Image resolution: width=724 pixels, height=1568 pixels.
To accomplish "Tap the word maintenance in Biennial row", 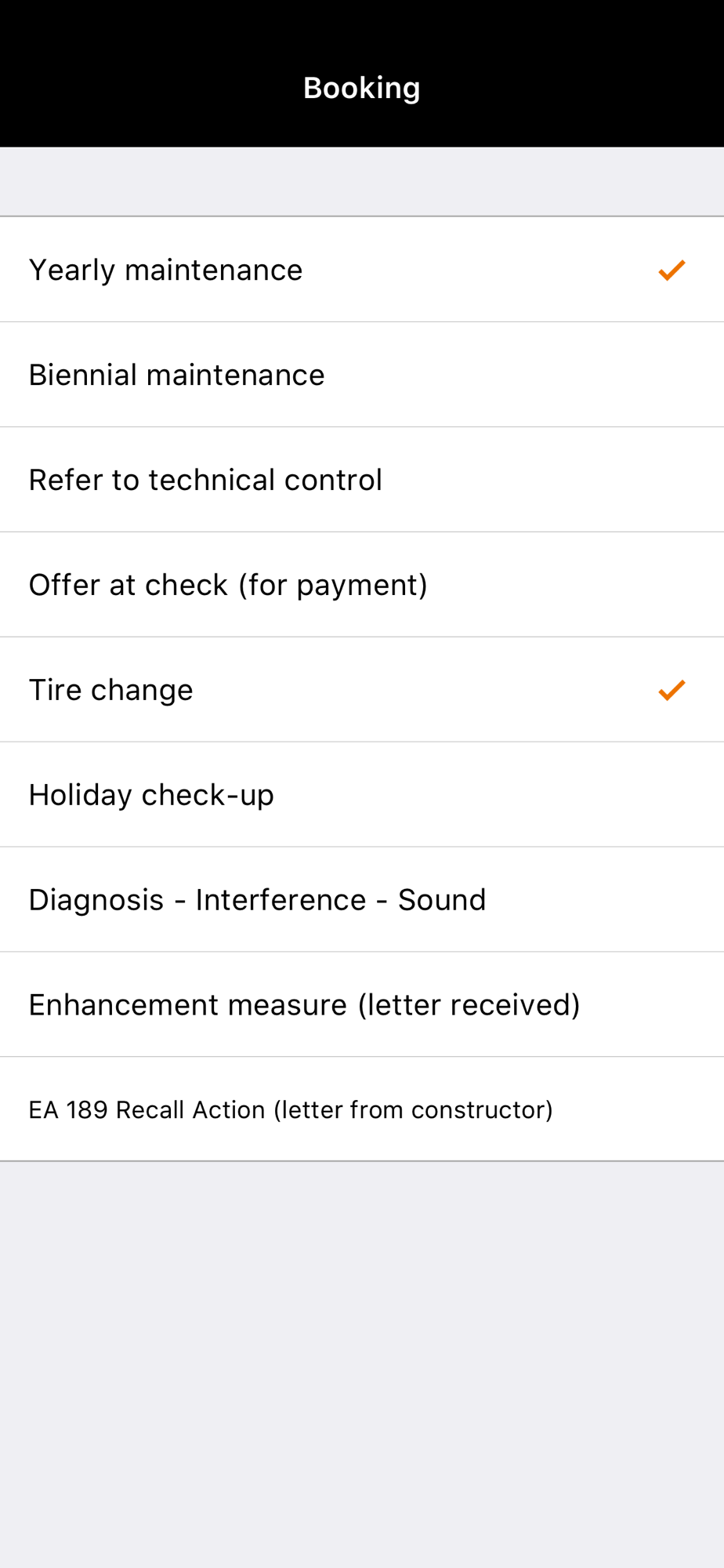I will click(x=235, y=375).
